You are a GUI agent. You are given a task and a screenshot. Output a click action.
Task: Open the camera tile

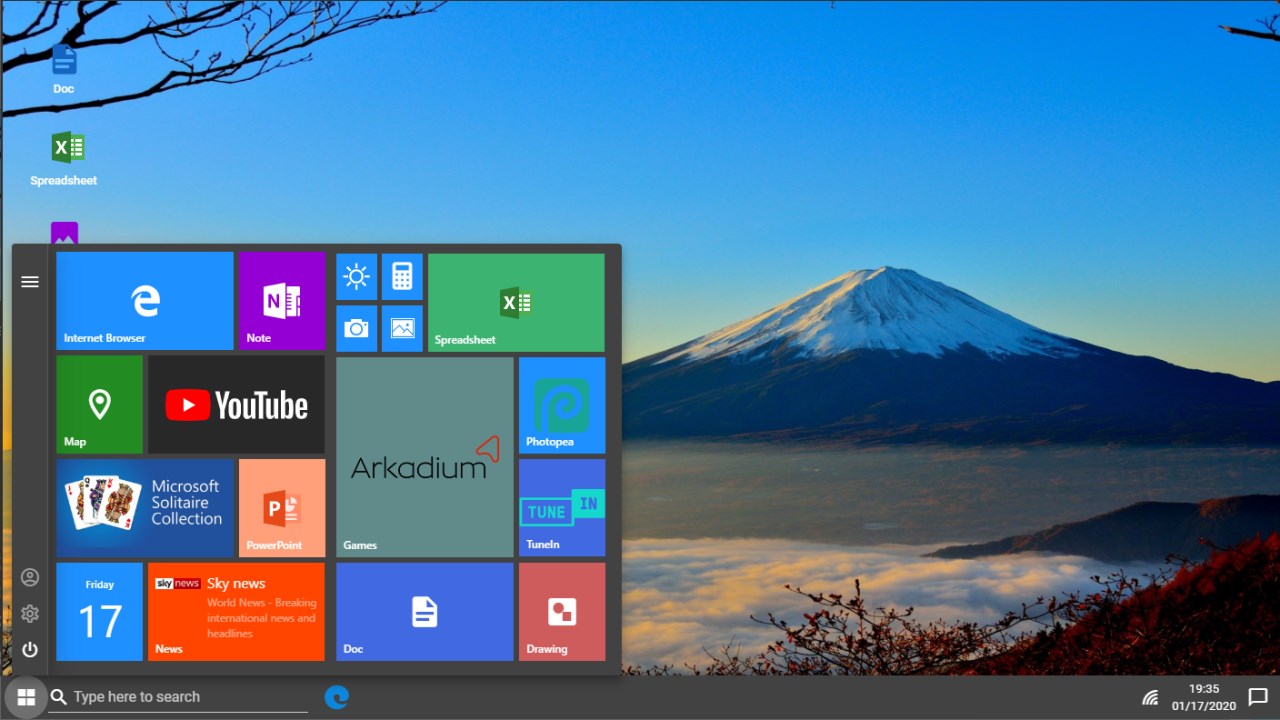357,328
